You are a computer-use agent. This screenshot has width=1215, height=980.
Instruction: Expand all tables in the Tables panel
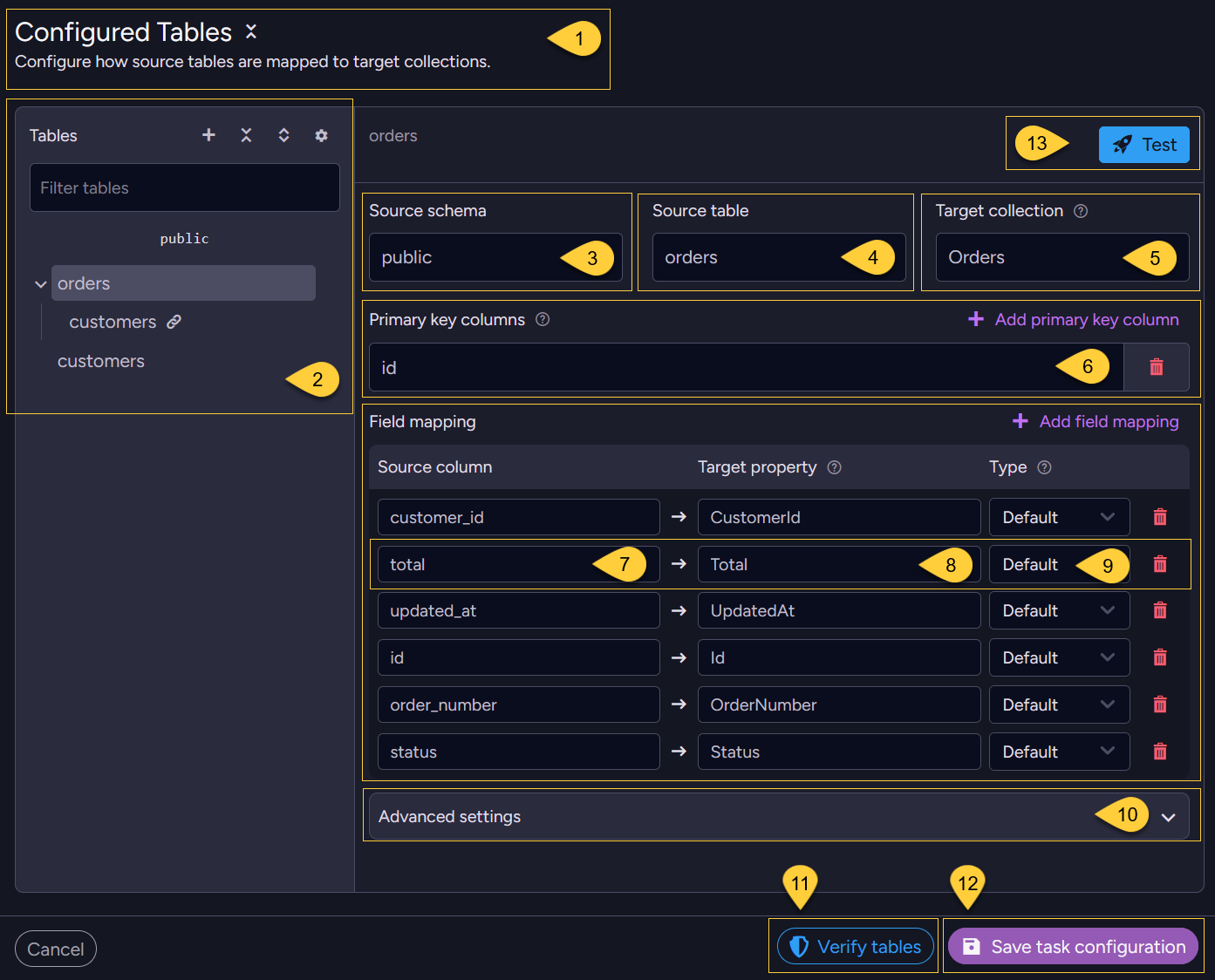point(283,135)
